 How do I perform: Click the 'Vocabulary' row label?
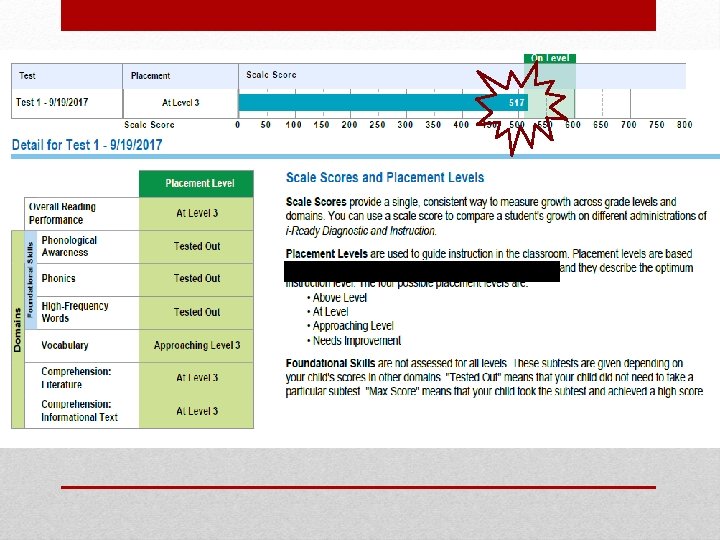[x=65, y=345]
